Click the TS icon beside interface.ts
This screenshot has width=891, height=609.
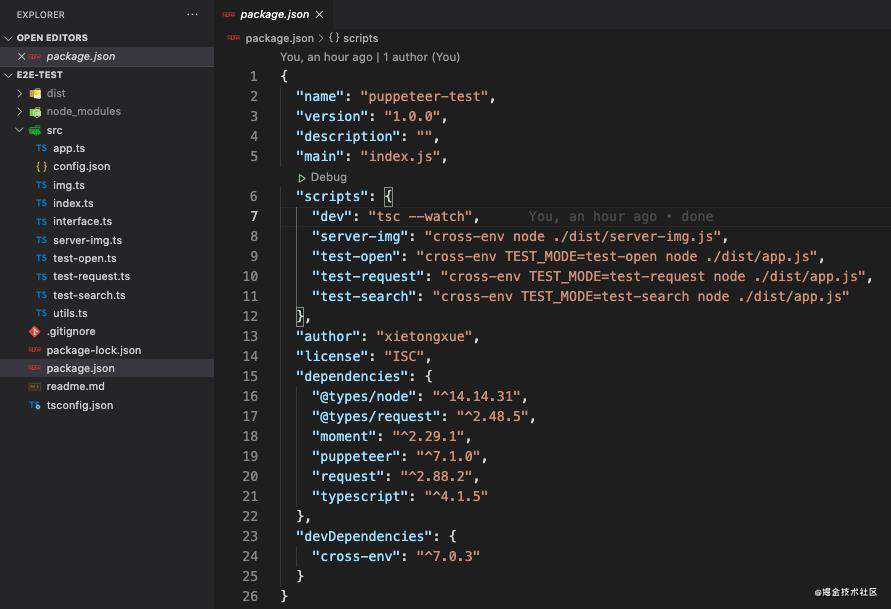click(41, 222)
